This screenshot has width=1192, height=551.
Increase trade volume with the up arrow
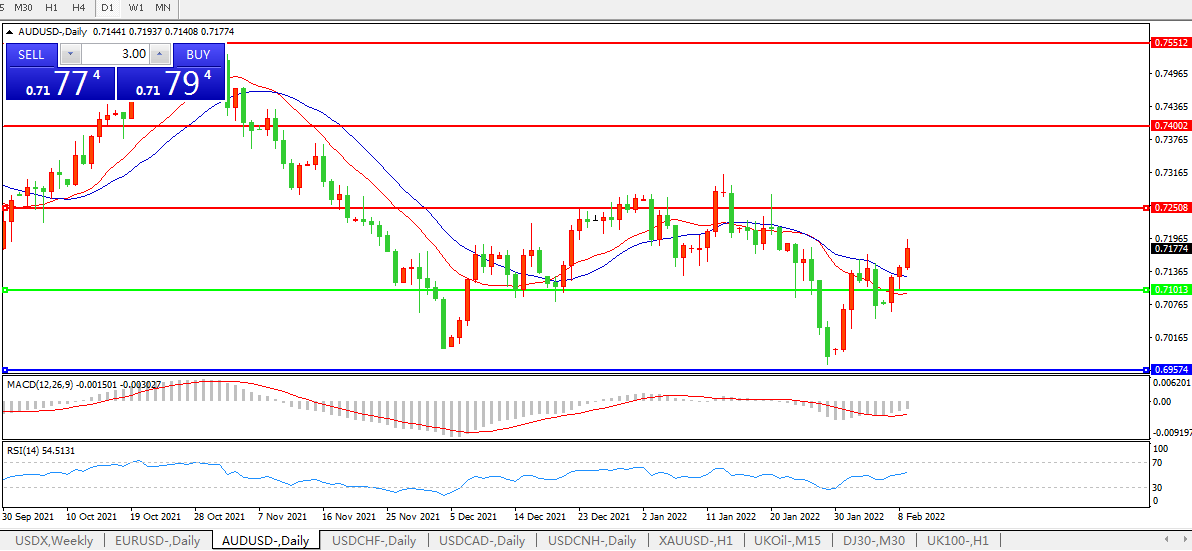point(160,54)
